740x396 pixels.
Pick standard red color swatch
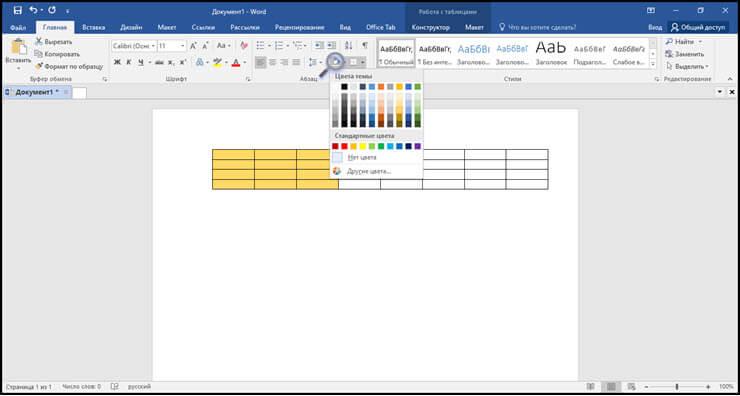tap(344, 146)
